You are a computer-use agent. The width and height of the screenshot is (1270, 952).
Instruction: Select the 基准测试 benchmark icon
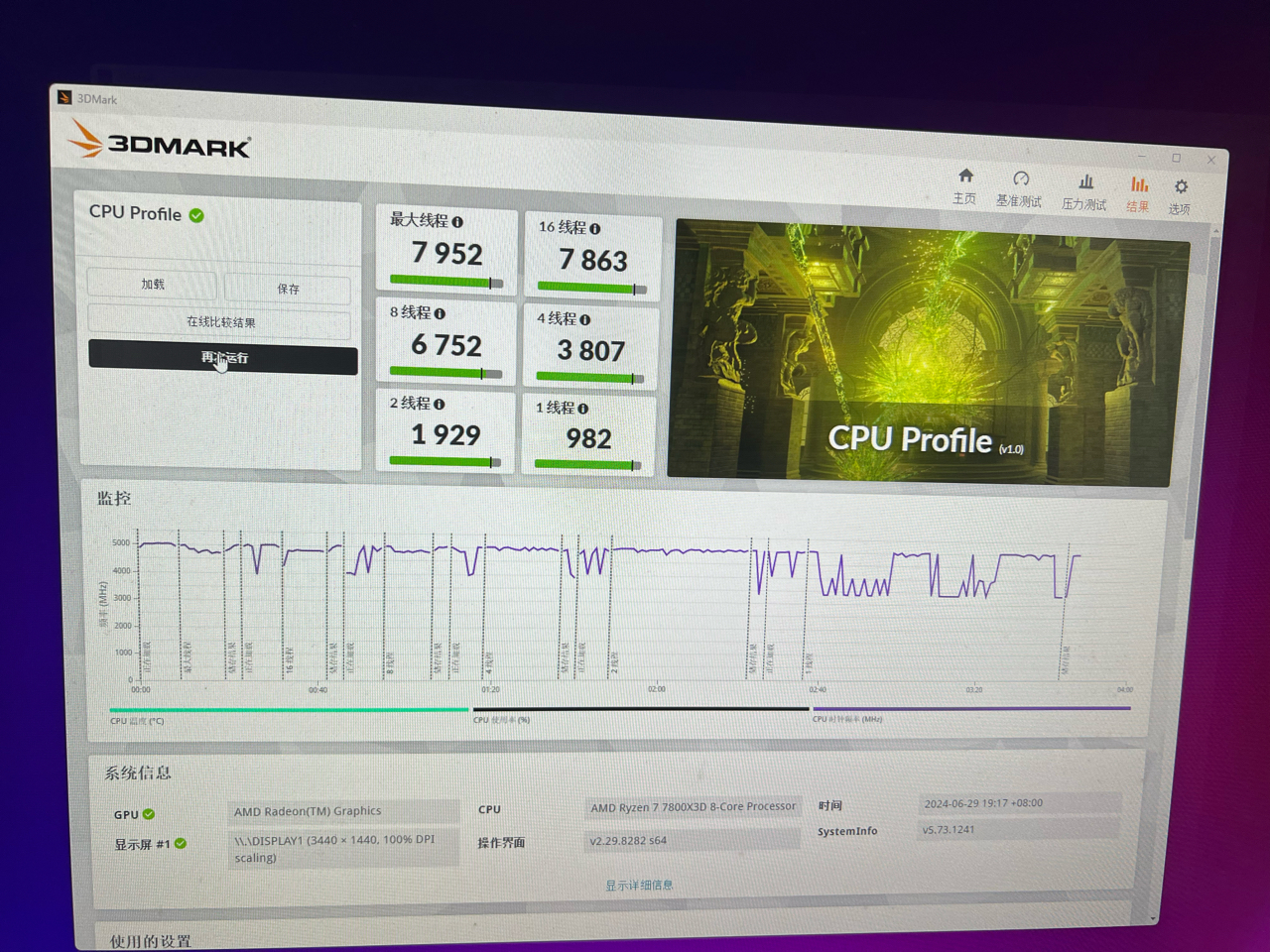pos(1021,188)
